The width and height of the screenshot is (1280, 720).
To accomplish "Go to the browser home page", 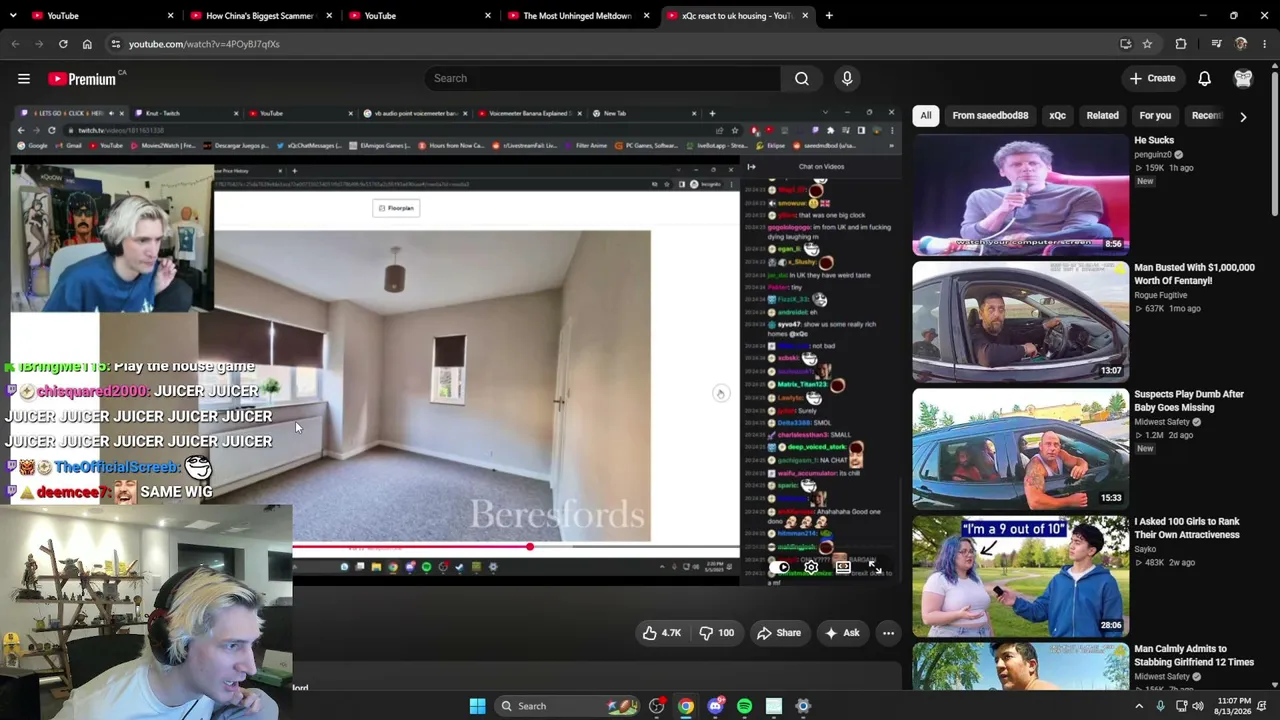I will [87, 44].
